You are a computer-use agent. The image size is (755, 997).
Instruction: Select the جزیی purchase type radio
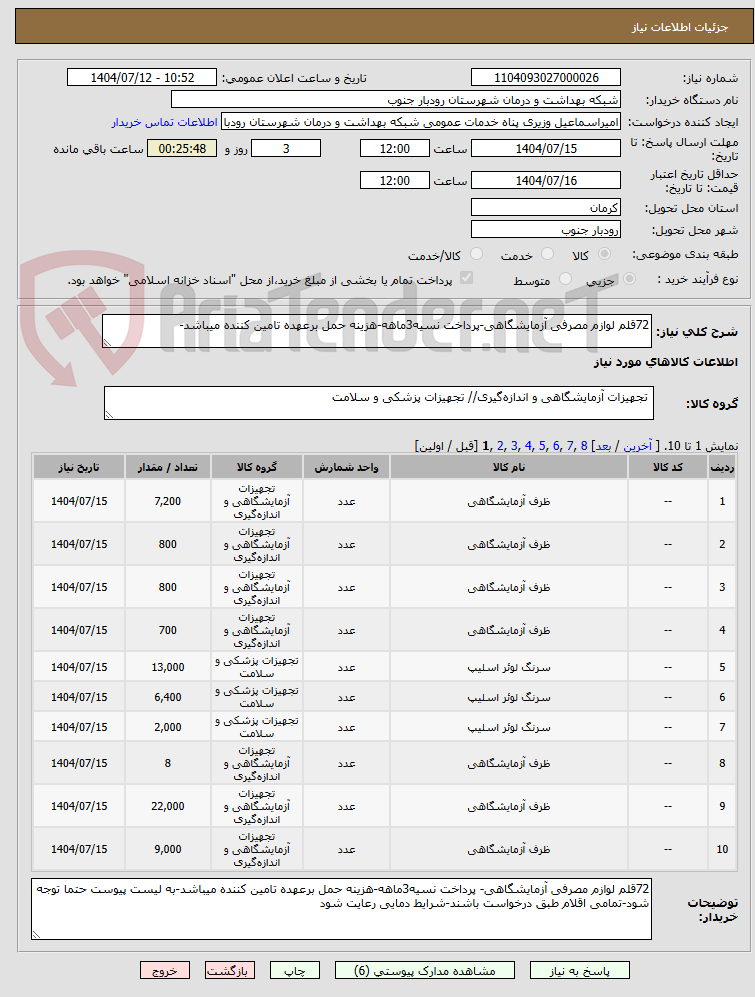(x=630, y=278)
